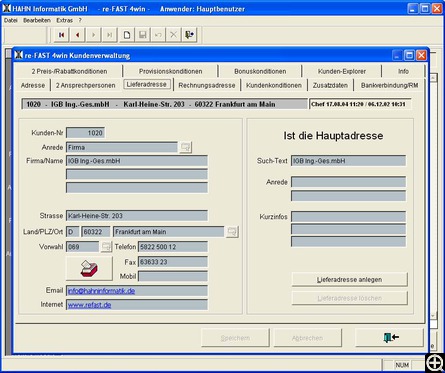Click 'Ist die Hauptadresse' heading
Viewport: 445px width, 373px height.
(333, 136)
